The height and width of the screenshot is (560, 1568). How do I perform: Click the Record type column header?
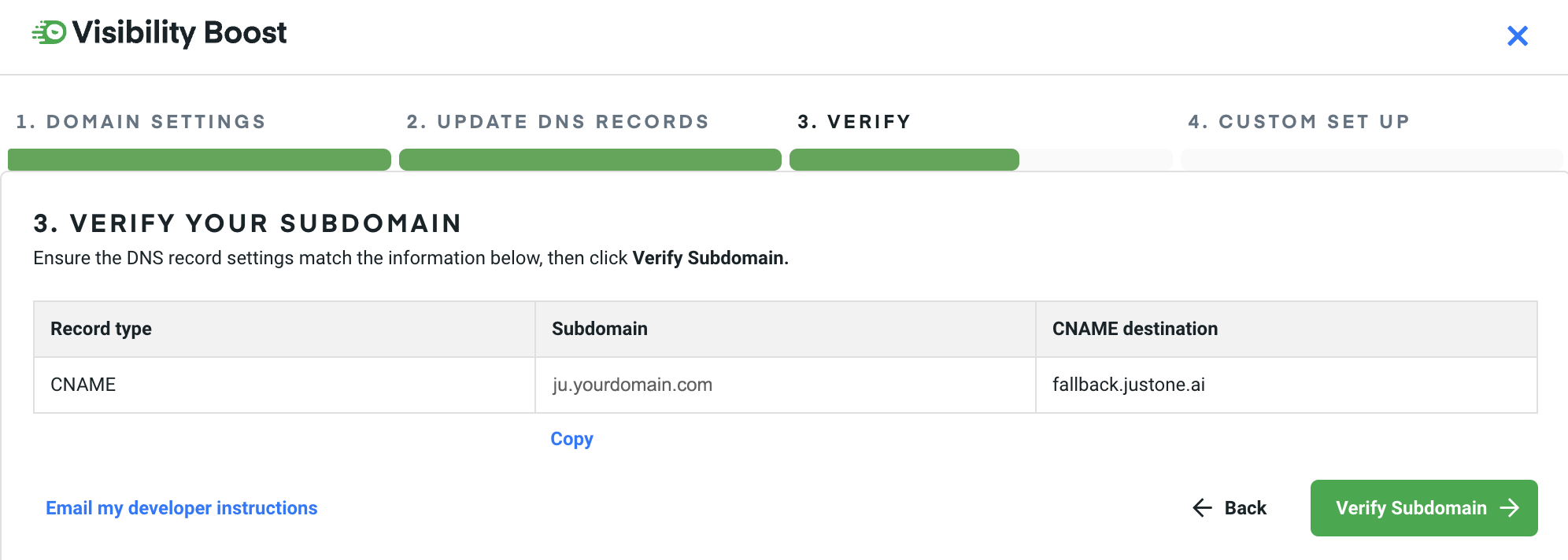point(101,329)
